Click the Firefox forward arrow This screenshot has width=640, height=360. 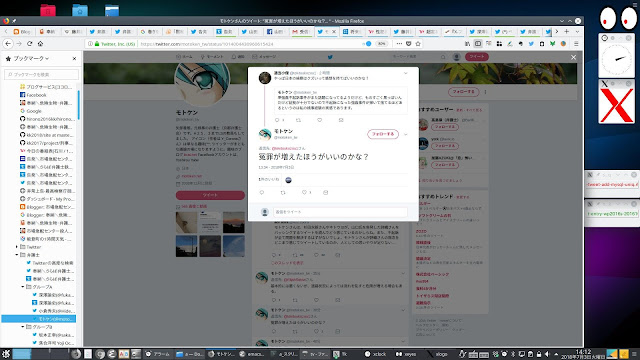(19, 44)
